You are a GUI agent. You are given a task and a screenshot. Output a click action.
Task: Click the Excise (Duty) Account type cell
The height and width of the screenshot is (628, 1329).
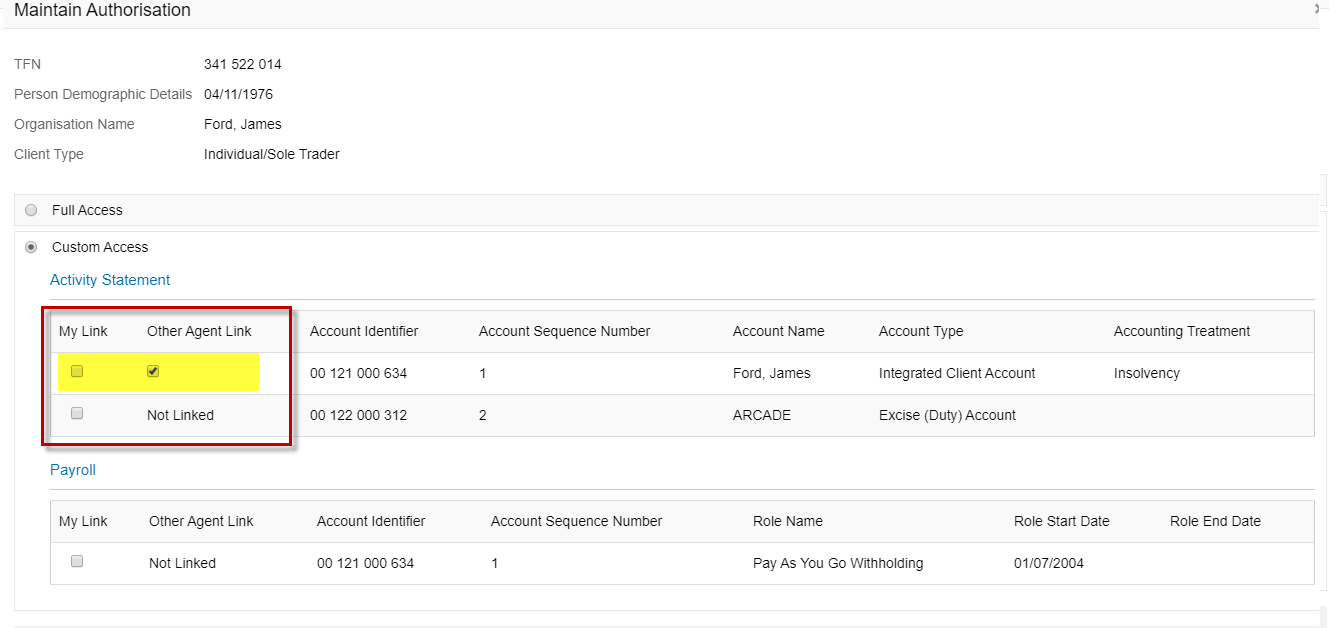pos(946,415)
